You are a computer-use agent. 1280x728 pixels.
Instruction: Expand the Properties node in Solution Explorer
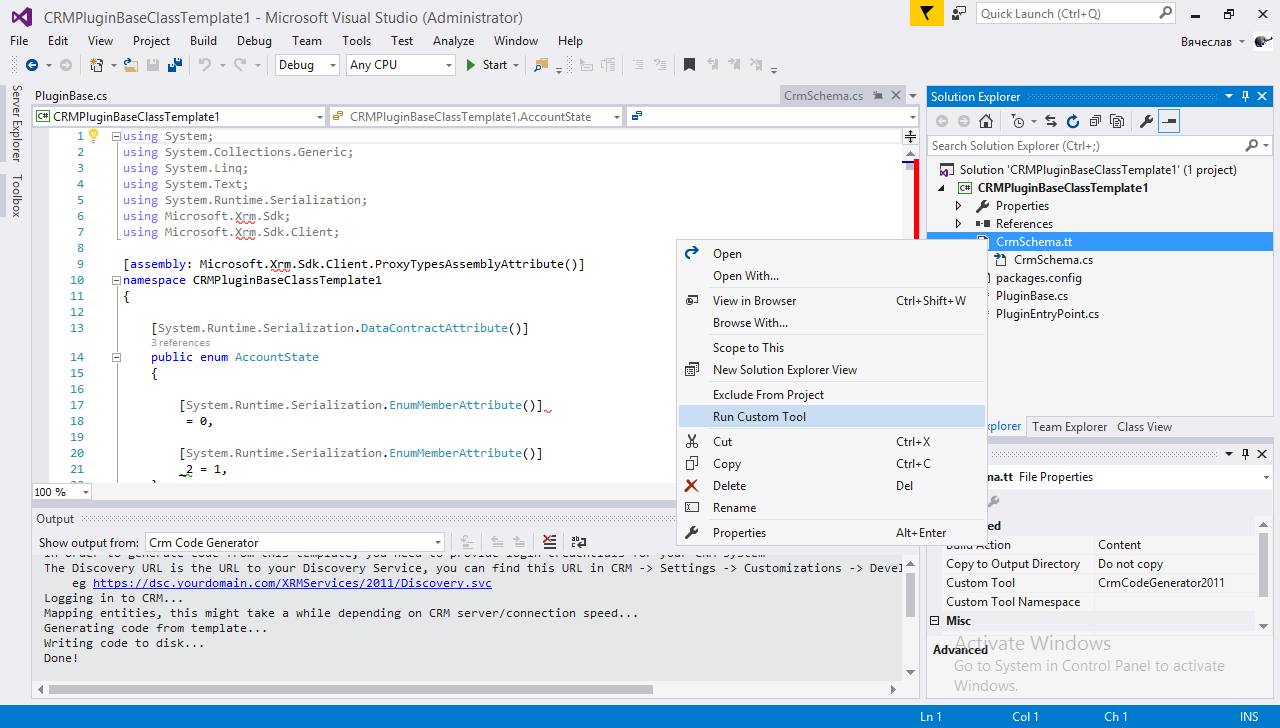959,206
